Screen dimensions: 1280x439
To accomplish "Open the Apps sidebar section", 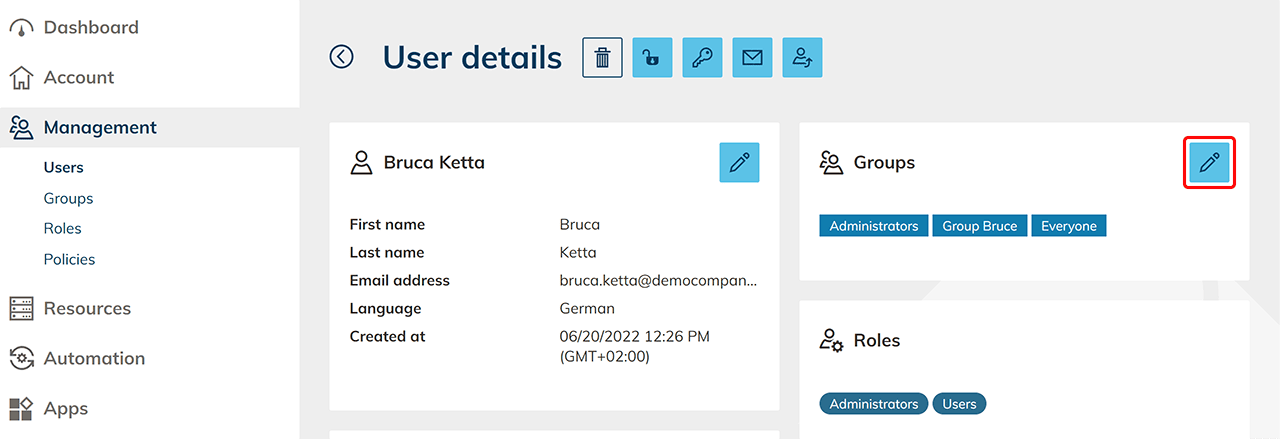I will point(66,408).
